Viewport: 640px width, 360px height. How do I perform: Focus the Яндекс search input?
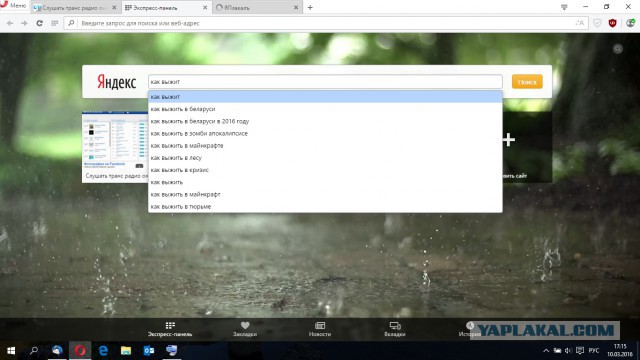[325, 82]
